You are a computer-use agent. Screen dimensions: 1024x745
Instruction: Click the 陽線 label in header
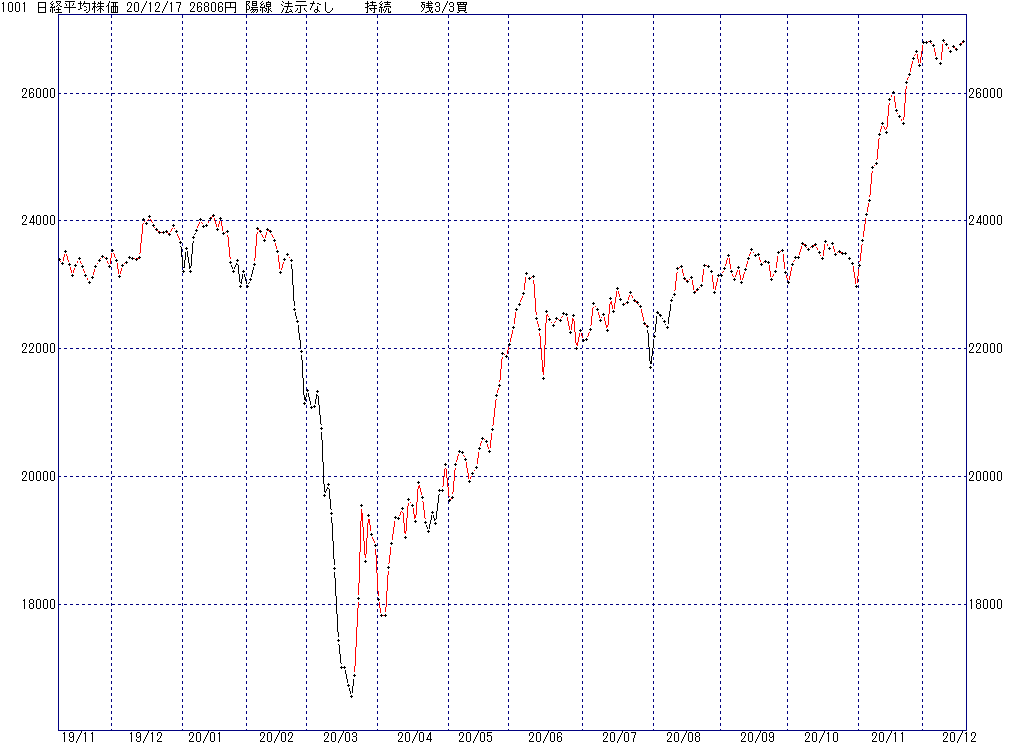click(x=258, y=7)
